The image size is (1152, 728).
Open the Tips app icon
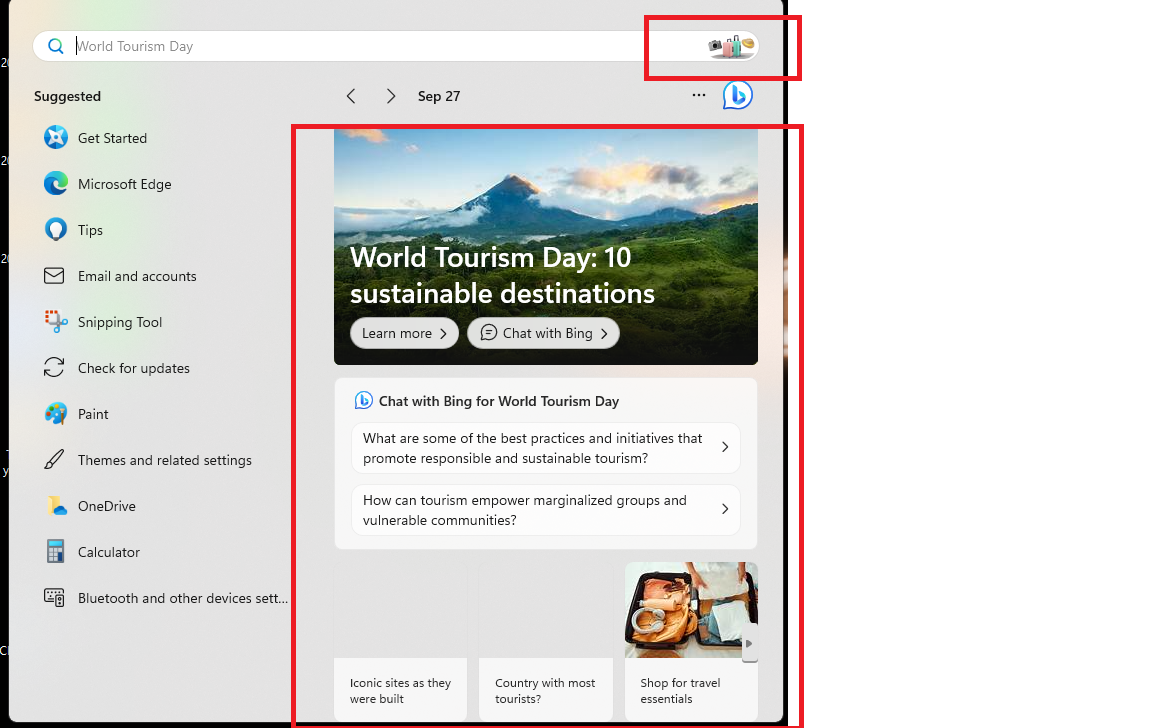coord(56,230)
